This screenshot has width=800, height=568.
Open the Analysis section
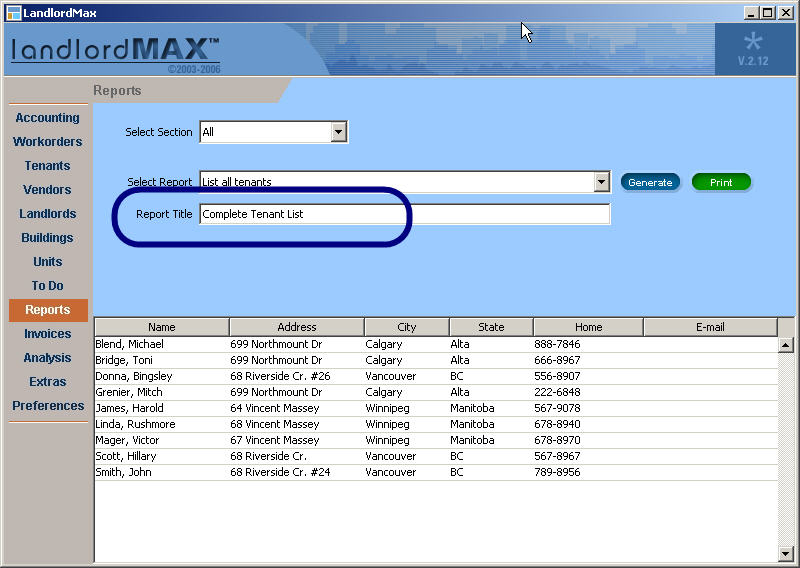click(47, 358)
